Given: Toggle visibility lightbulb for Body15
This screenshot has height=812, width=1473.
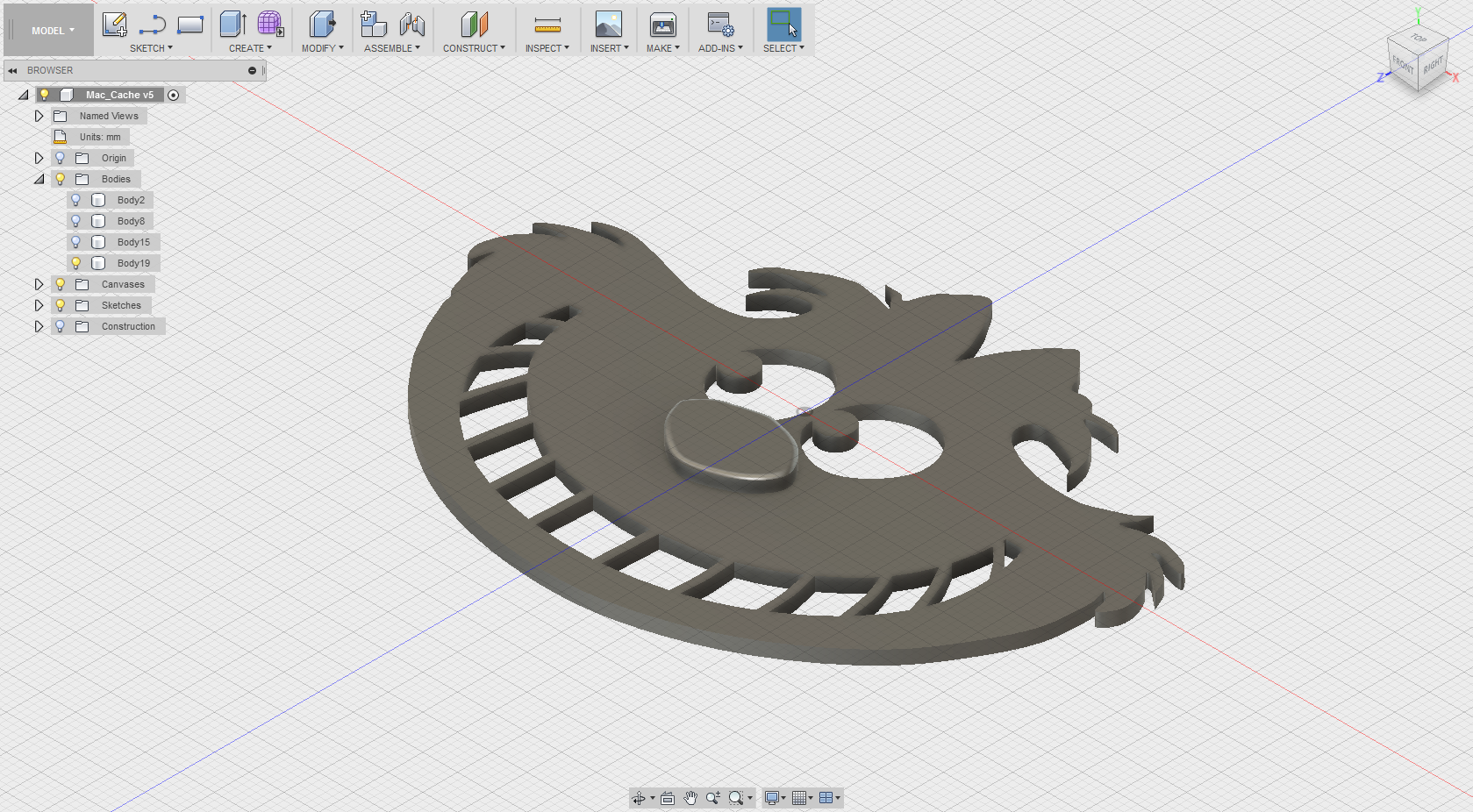Looking at the screenshot, I should pos(75,242).
